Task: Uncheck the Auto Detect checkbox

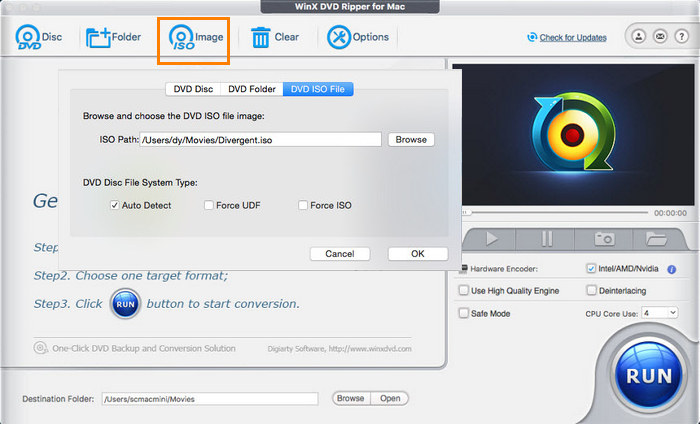Action: tap(114, 205)
